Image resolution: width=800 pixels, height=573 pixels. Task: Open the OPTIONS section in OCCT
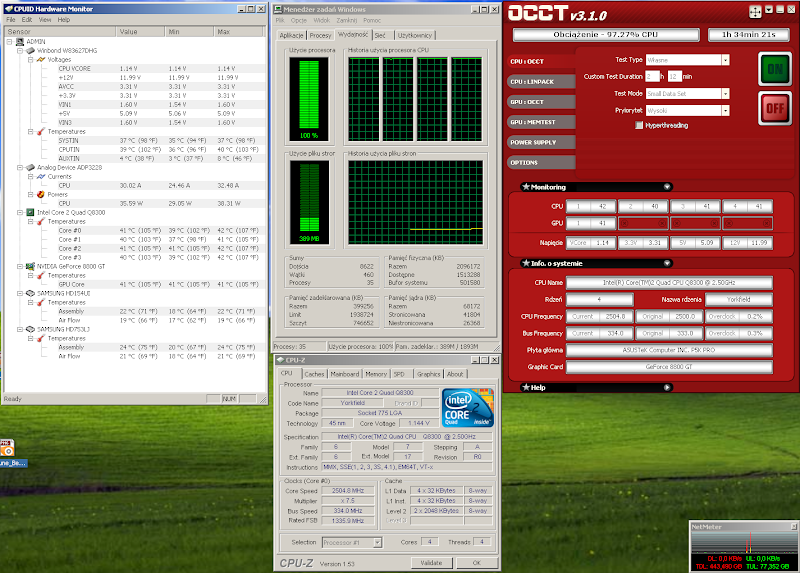pos(541,162)
